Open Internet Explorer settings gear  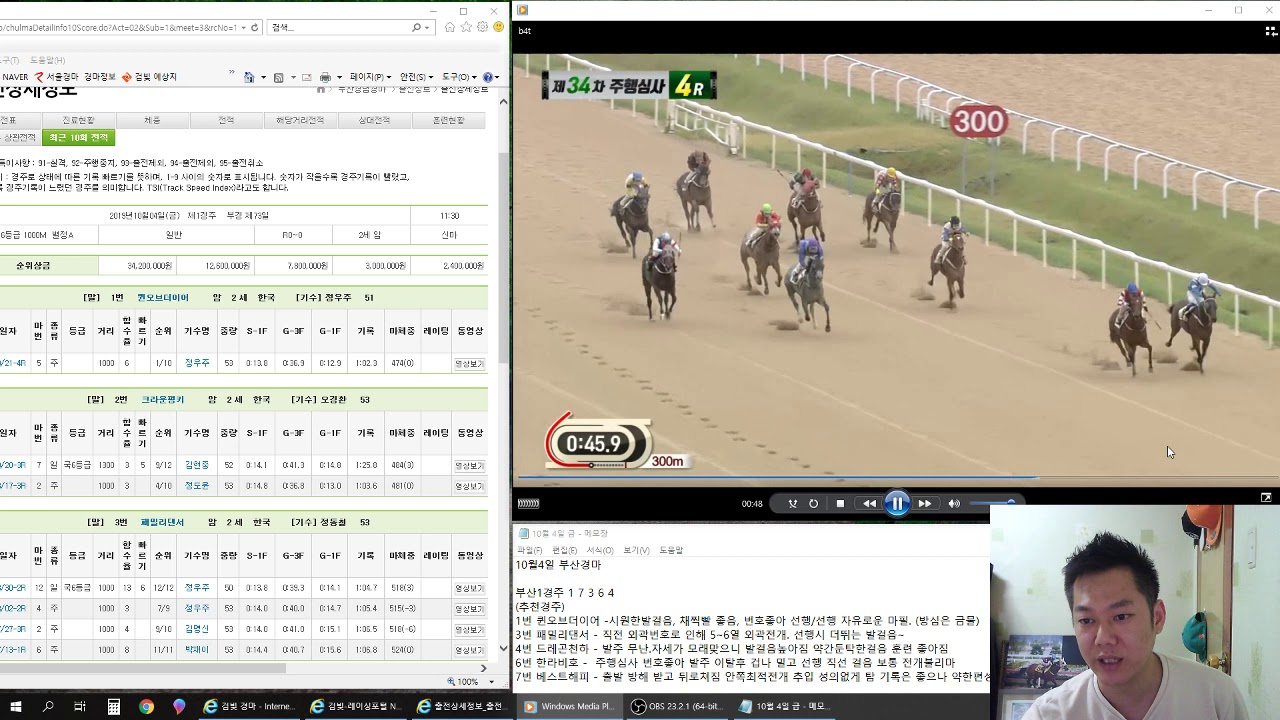coord(482,27)
